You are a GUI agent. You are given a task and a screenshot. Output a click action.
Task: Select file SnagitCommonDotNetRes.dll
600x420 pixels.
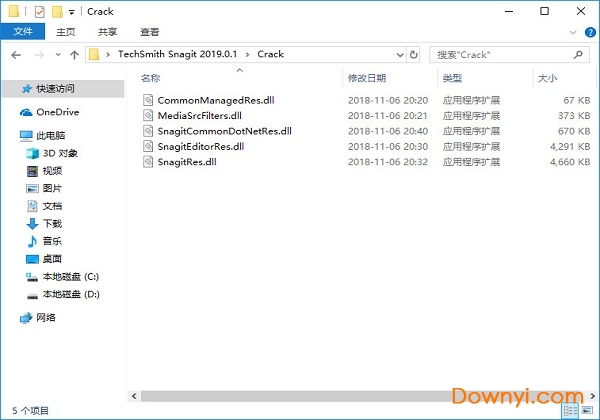tap(224, 131)
